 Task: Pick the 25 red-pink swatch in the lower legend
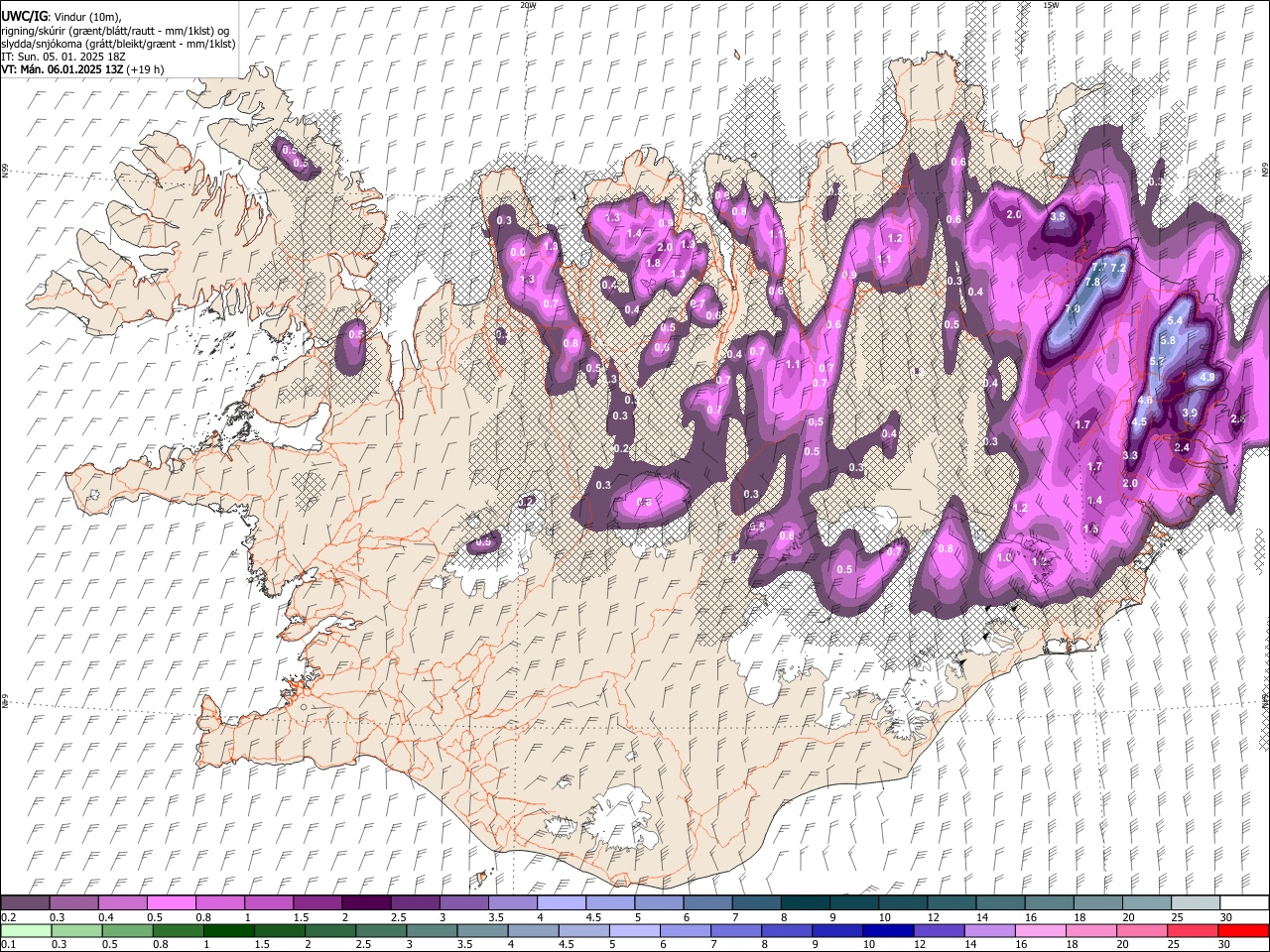pos(1194,930)
